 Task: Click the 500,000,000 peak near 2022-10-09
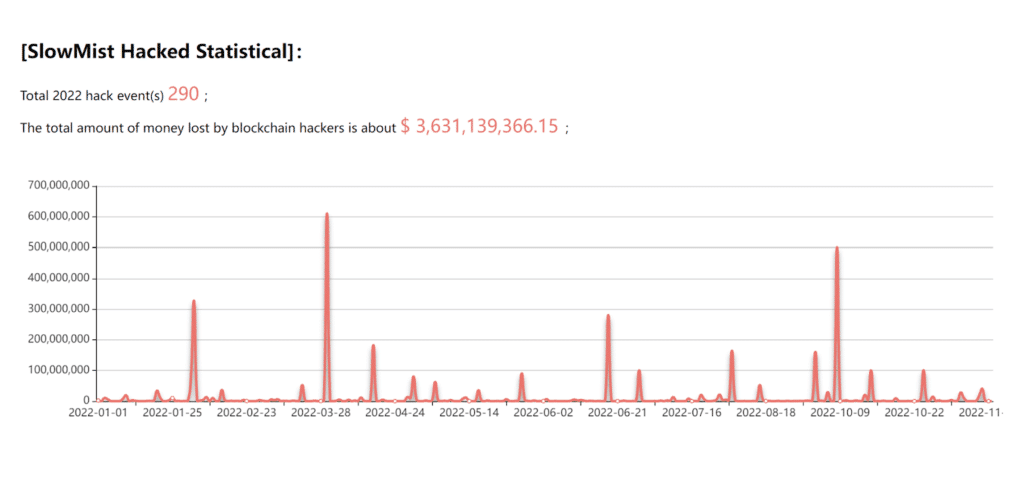pyautogui.click(x=836, y=249)
